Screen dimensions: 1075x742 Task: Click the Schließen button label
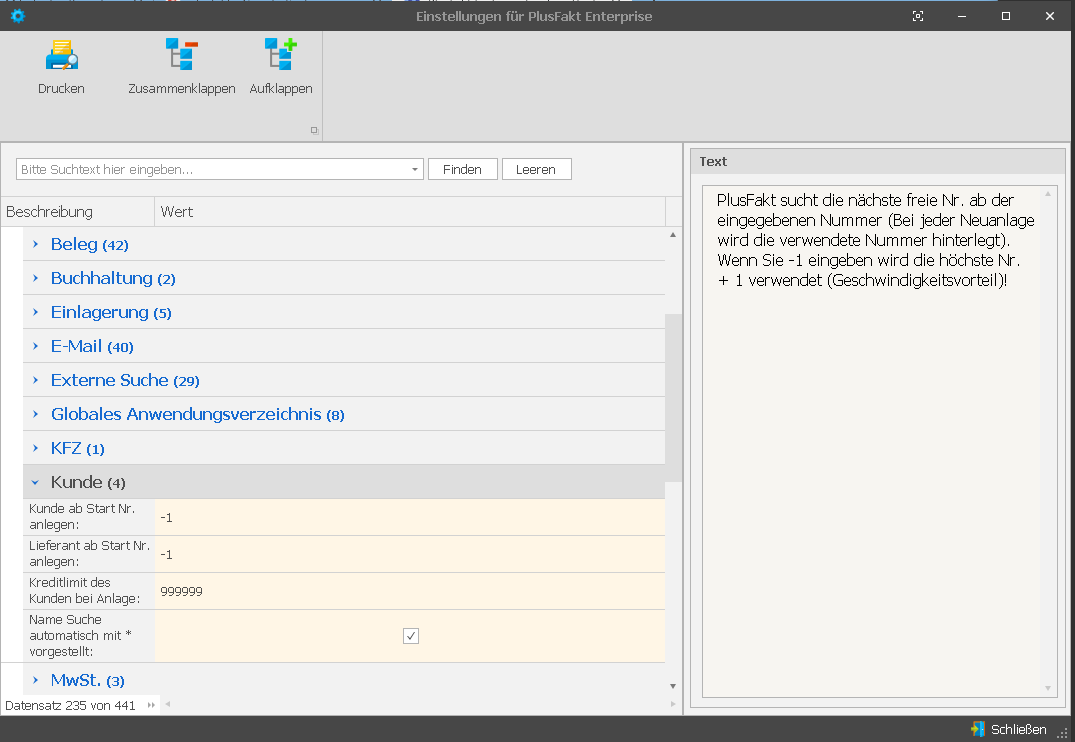click(x=1019, y=729)
